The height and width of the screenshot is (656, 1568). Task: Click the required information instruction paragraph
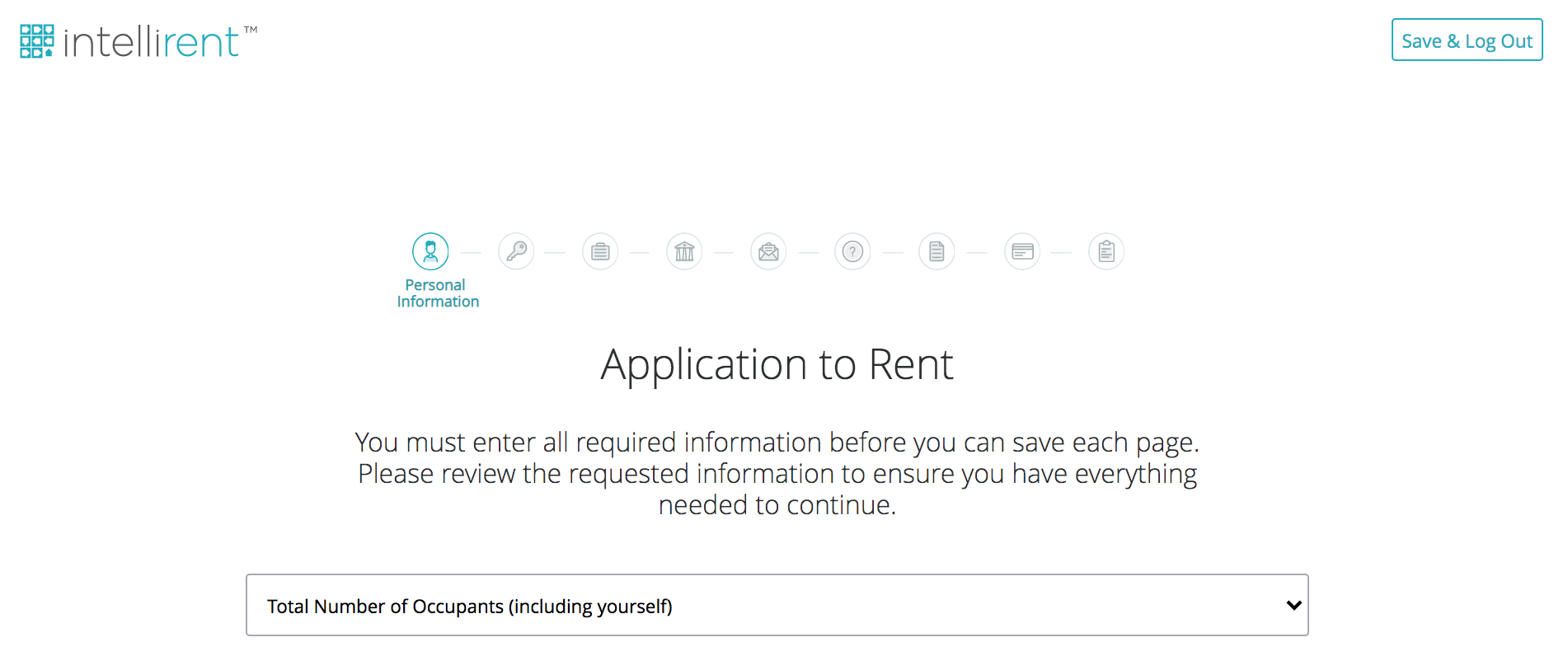(x=777, y=473)
